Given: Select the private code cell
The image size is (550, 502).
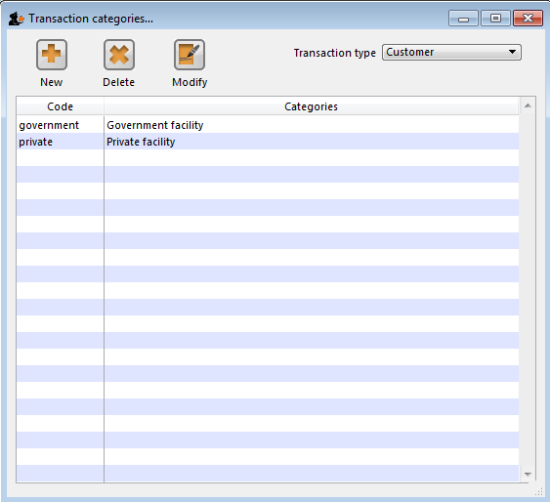Looking at the screenshot, I should (60, 142).
